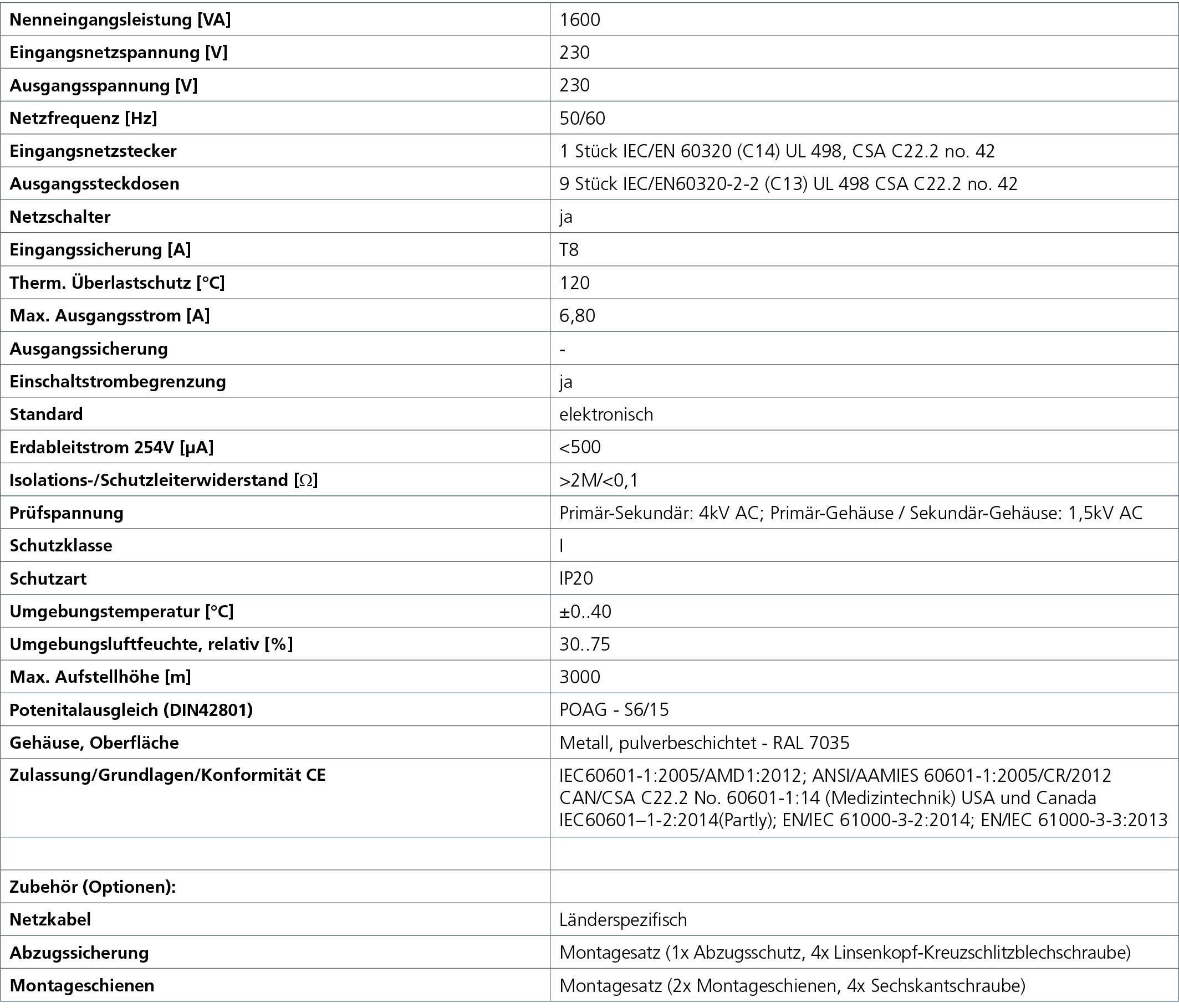The image size is (1179, 1008).
Task: Click the 'Umgebungstemperatur [°C]' label
Action: click(x=122, y=612)
